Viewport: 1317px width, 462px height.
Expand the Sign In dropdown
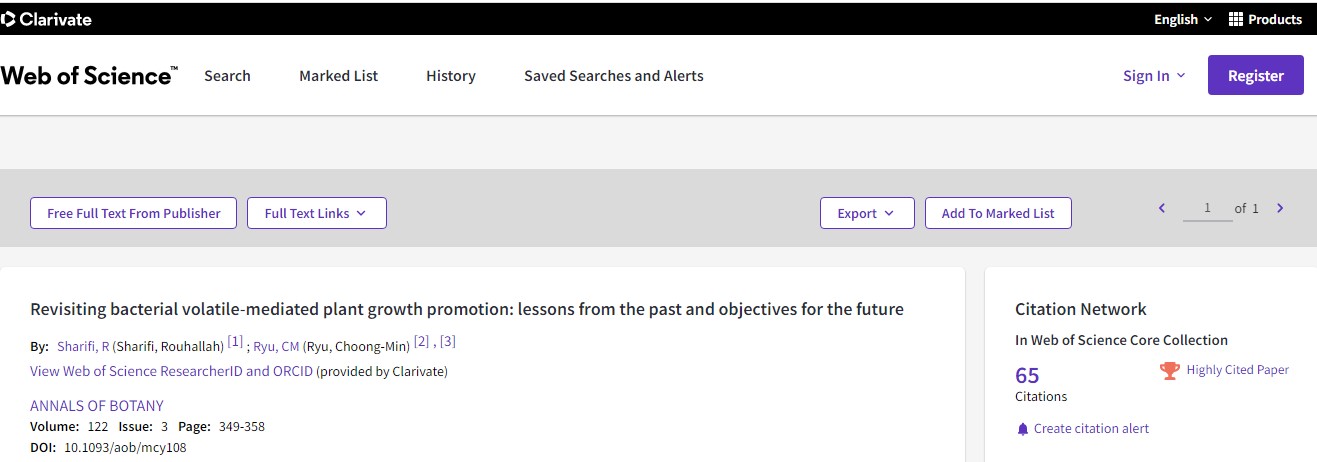1154,76
